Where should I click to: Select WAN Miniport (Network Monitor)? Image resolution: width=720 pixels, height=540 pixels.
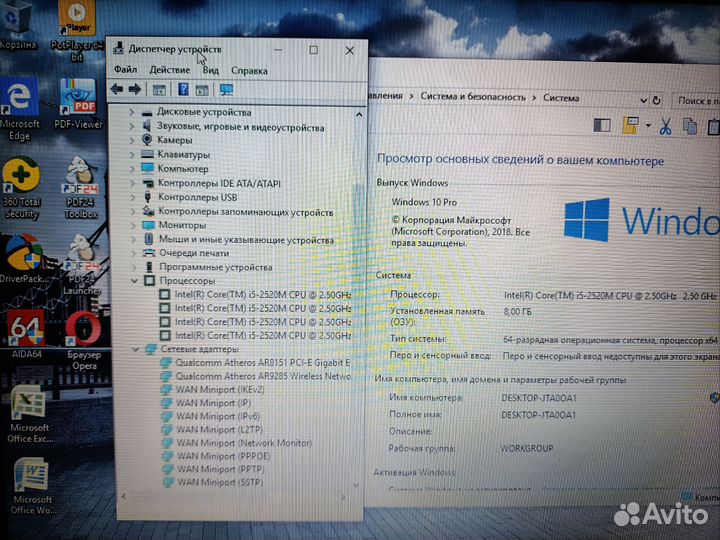(x=245, y=443)
